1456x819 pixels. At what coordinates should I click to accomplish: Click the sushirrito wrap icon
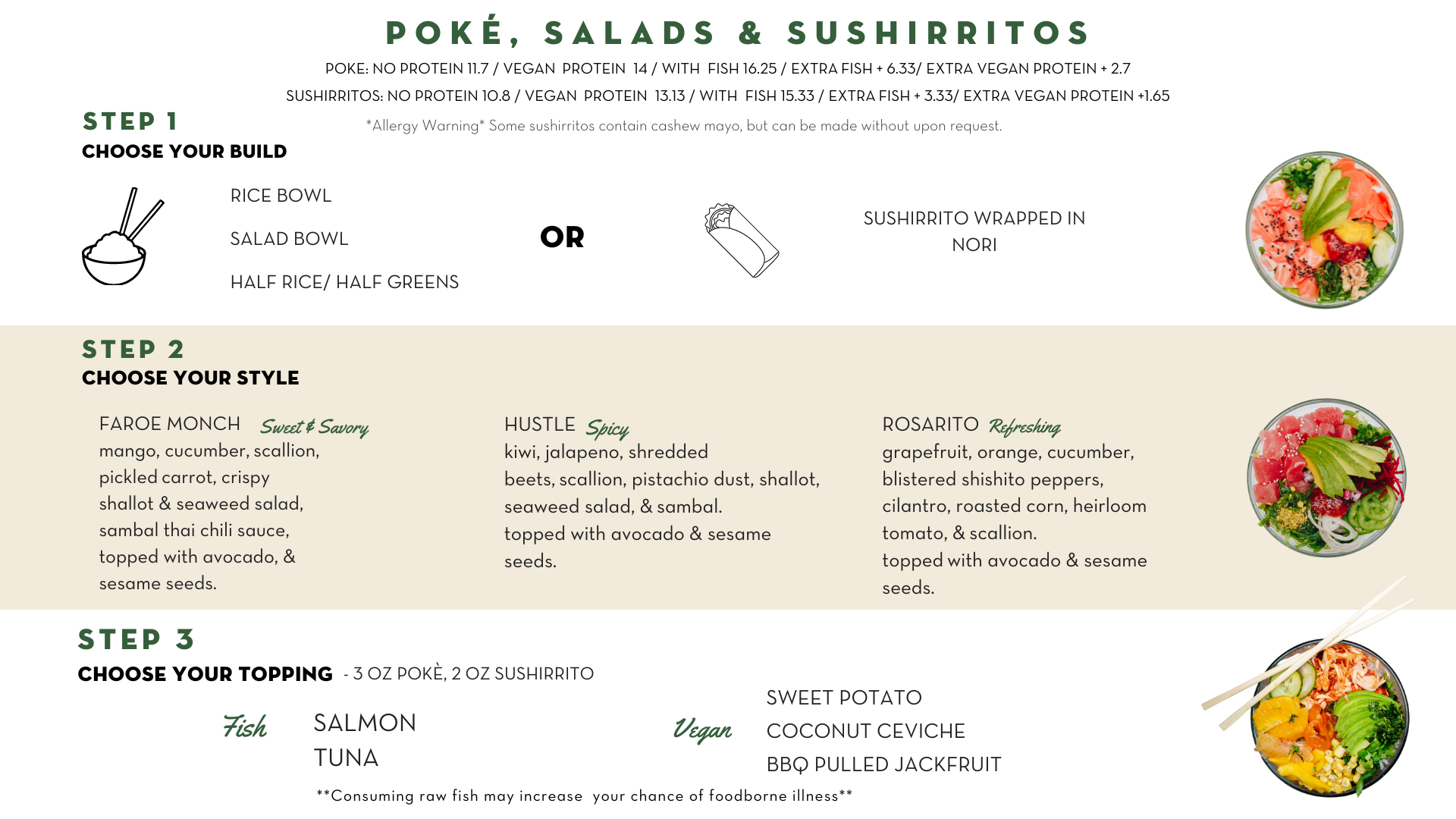point(742,240)
